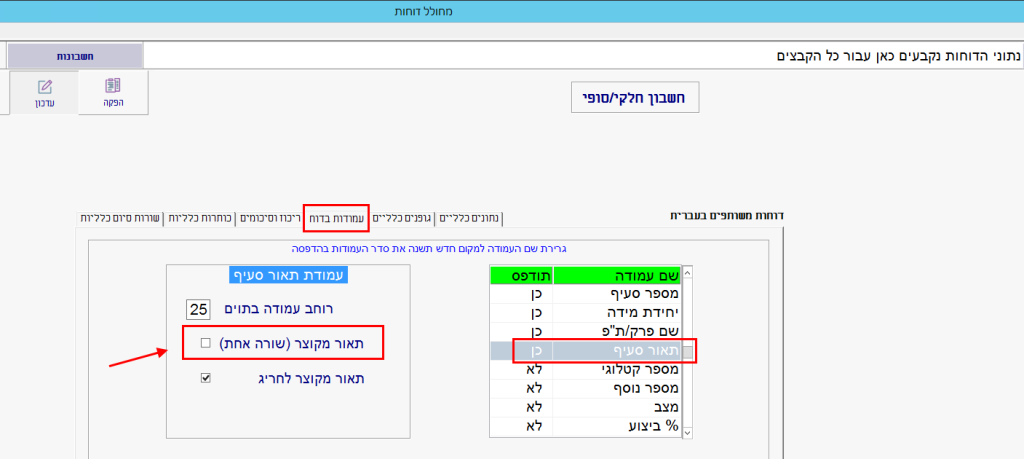Select the עמודות בדוח tab
1024x459 pixels.
[337, 217]
